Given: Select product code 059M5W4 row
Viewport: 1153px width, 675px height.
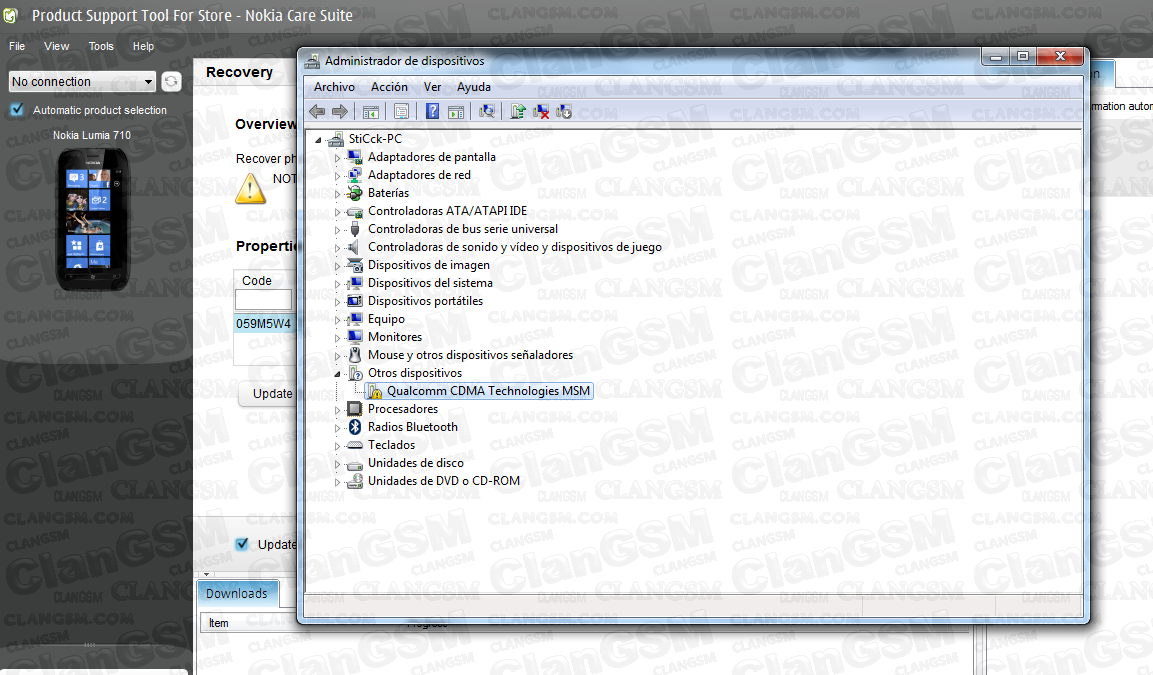Looking at the screenshot, I should coord(265,324).
